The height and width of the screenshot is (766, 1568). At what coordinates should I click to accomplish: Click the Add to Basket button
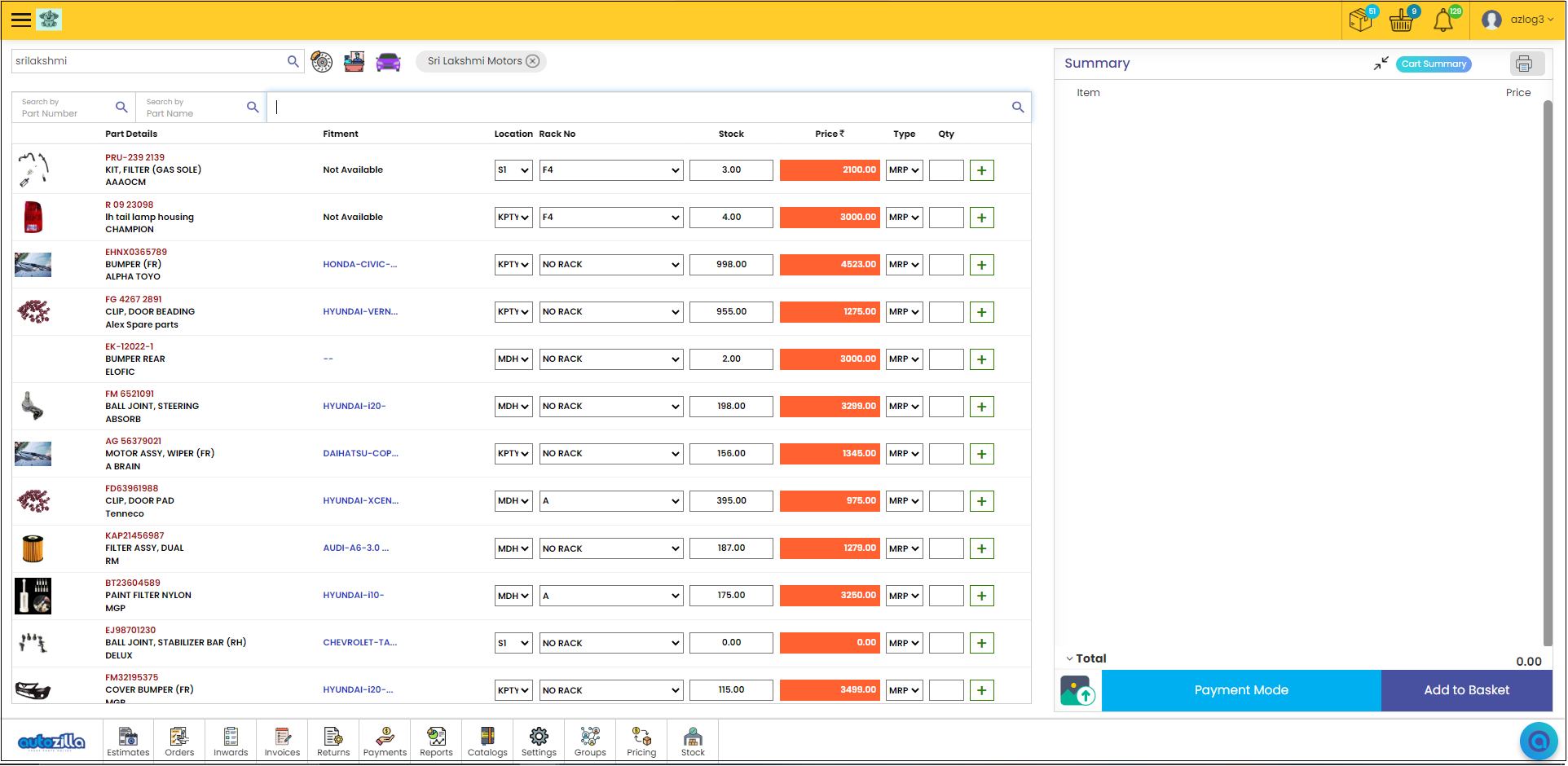coord(1467,691)
